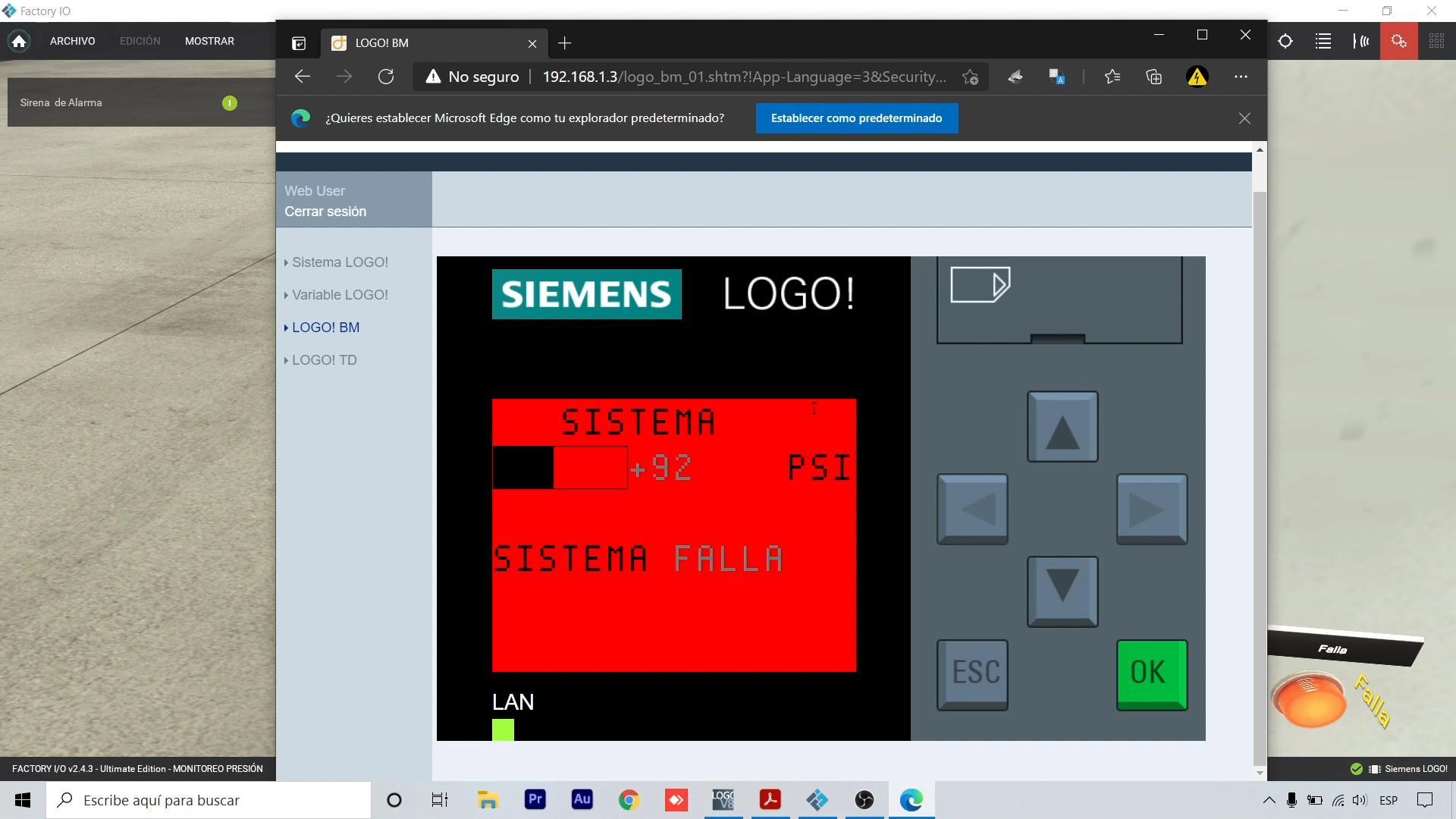Open the ARCHIVO menu
This screenshot has width=1456, height=819.
coord(73,41)
